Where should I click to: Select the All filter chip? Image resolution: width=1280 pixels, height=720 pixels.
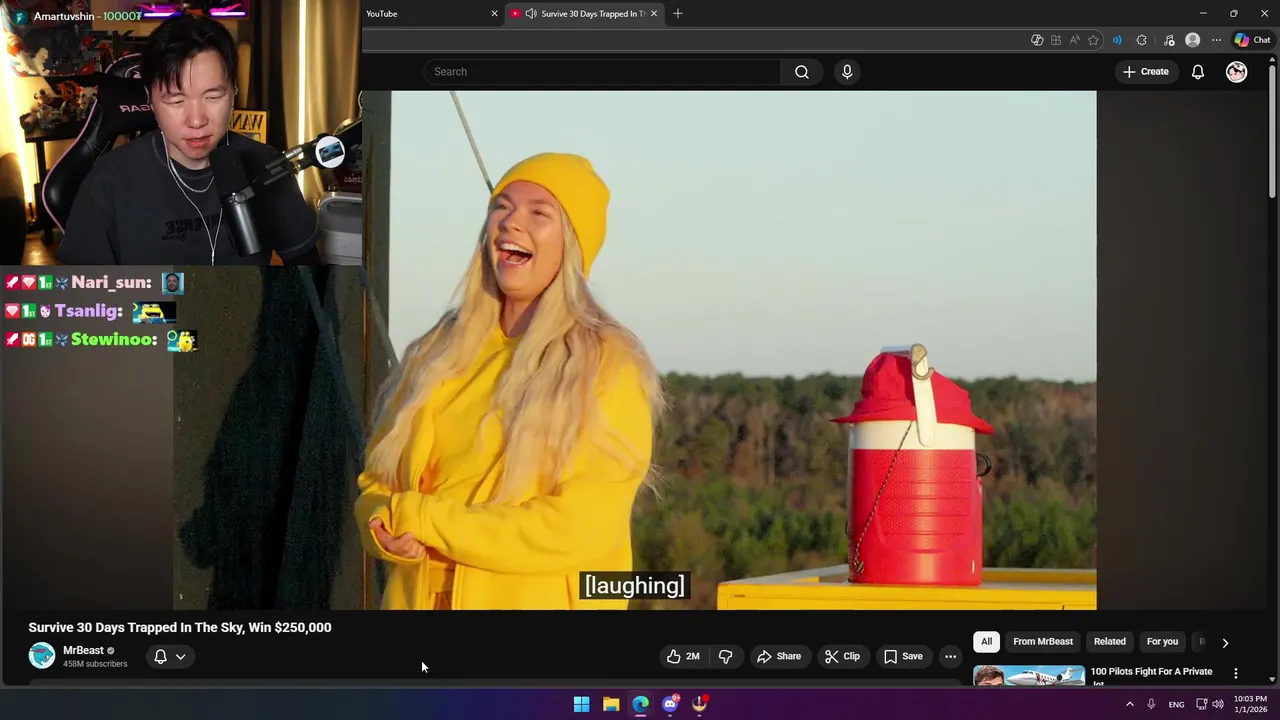tap(986, 642)
